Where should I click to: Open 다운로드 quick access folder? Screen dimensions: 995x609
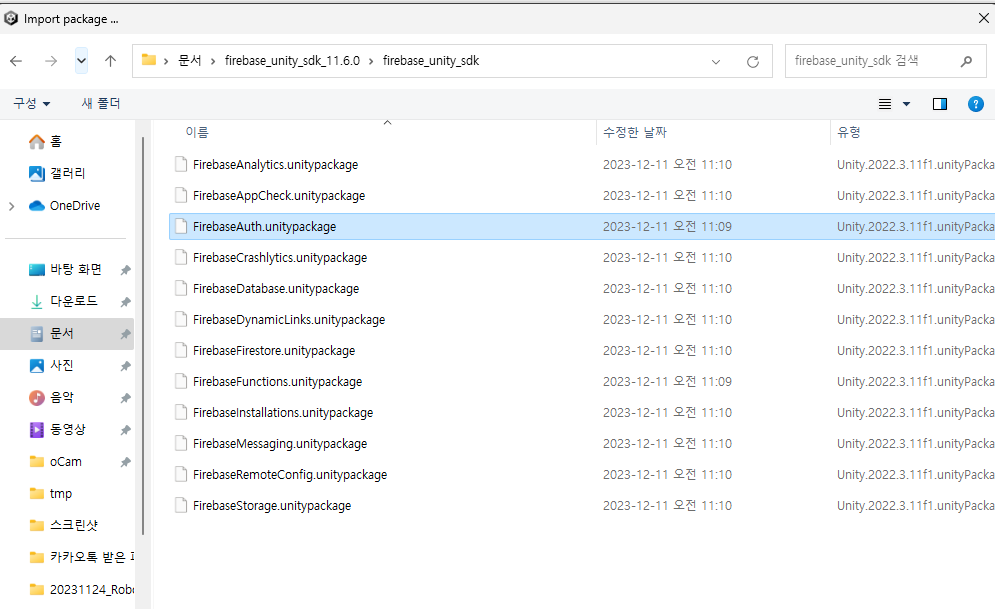point(63,301)
